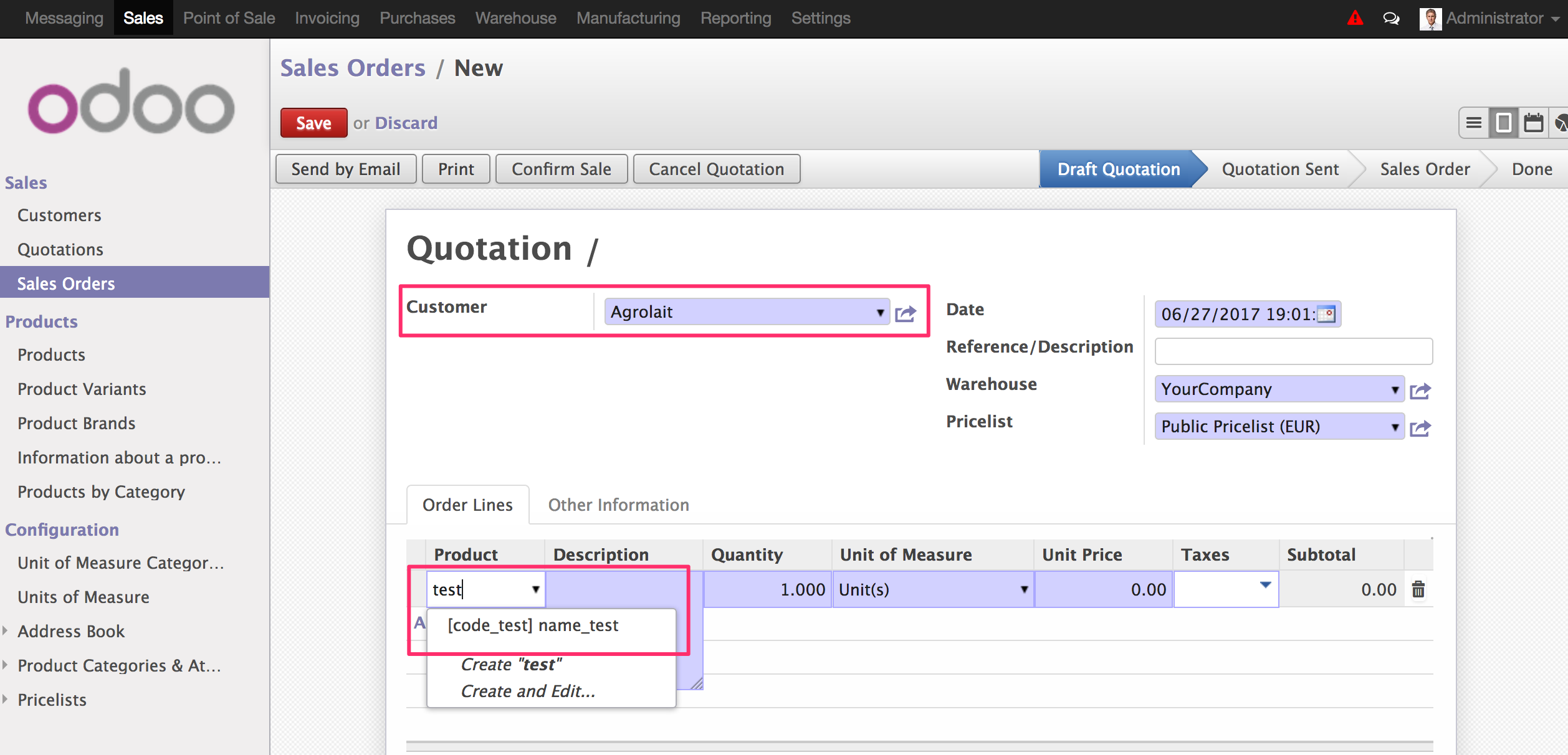Open the Warehouse top menu

point(515,18)
